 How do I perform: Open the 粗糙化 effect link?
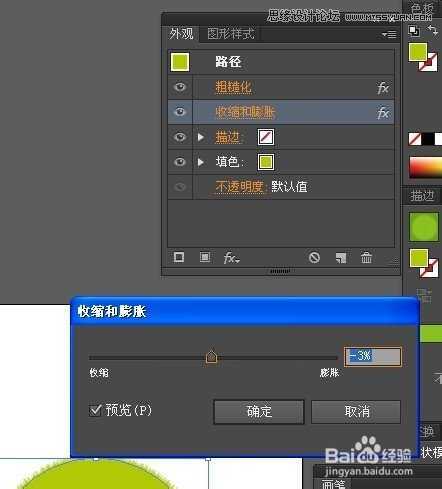coord(233,87)
